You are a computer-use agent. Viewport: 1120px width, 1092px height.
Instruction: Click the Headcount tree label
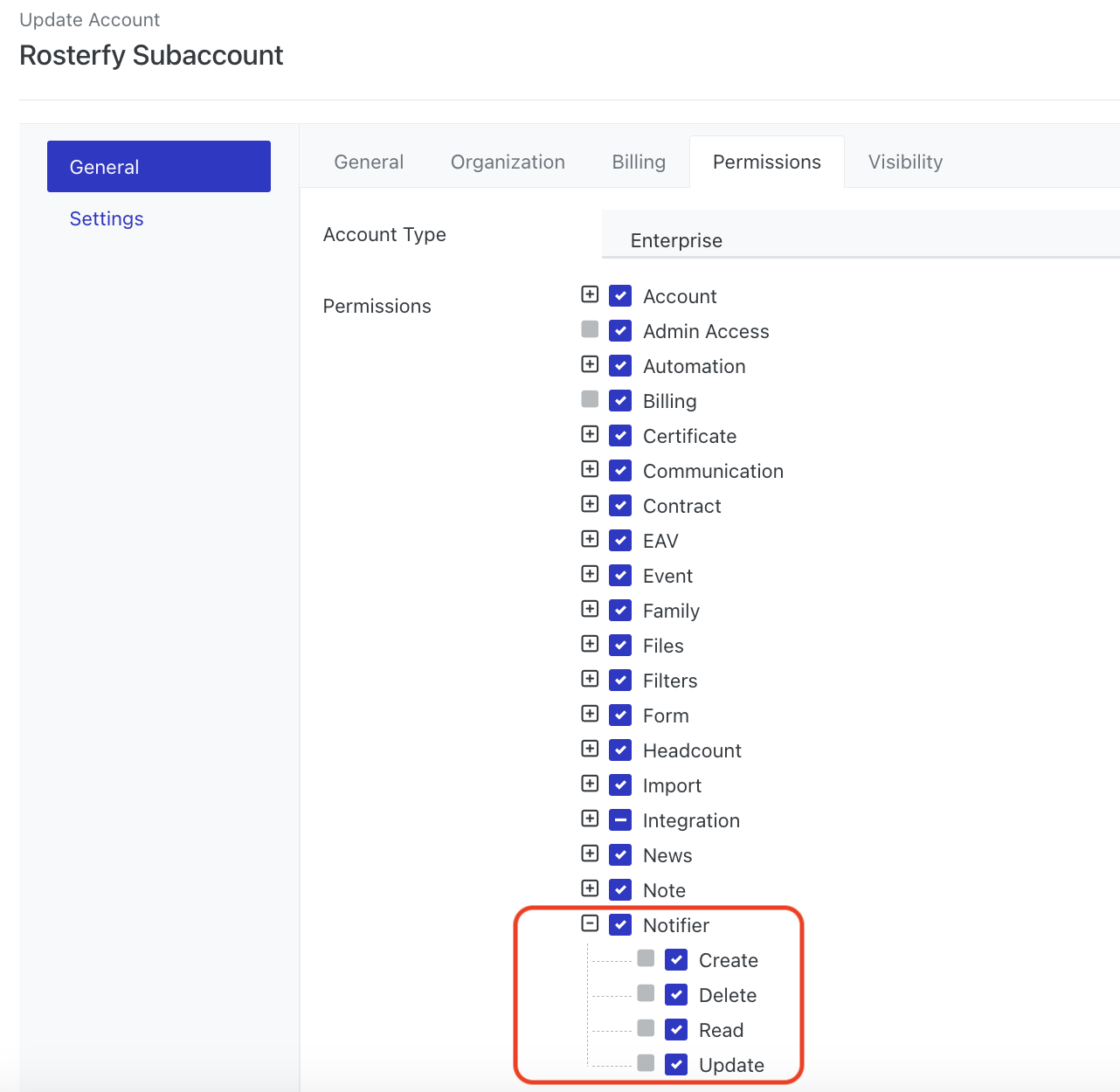[692, 750]
